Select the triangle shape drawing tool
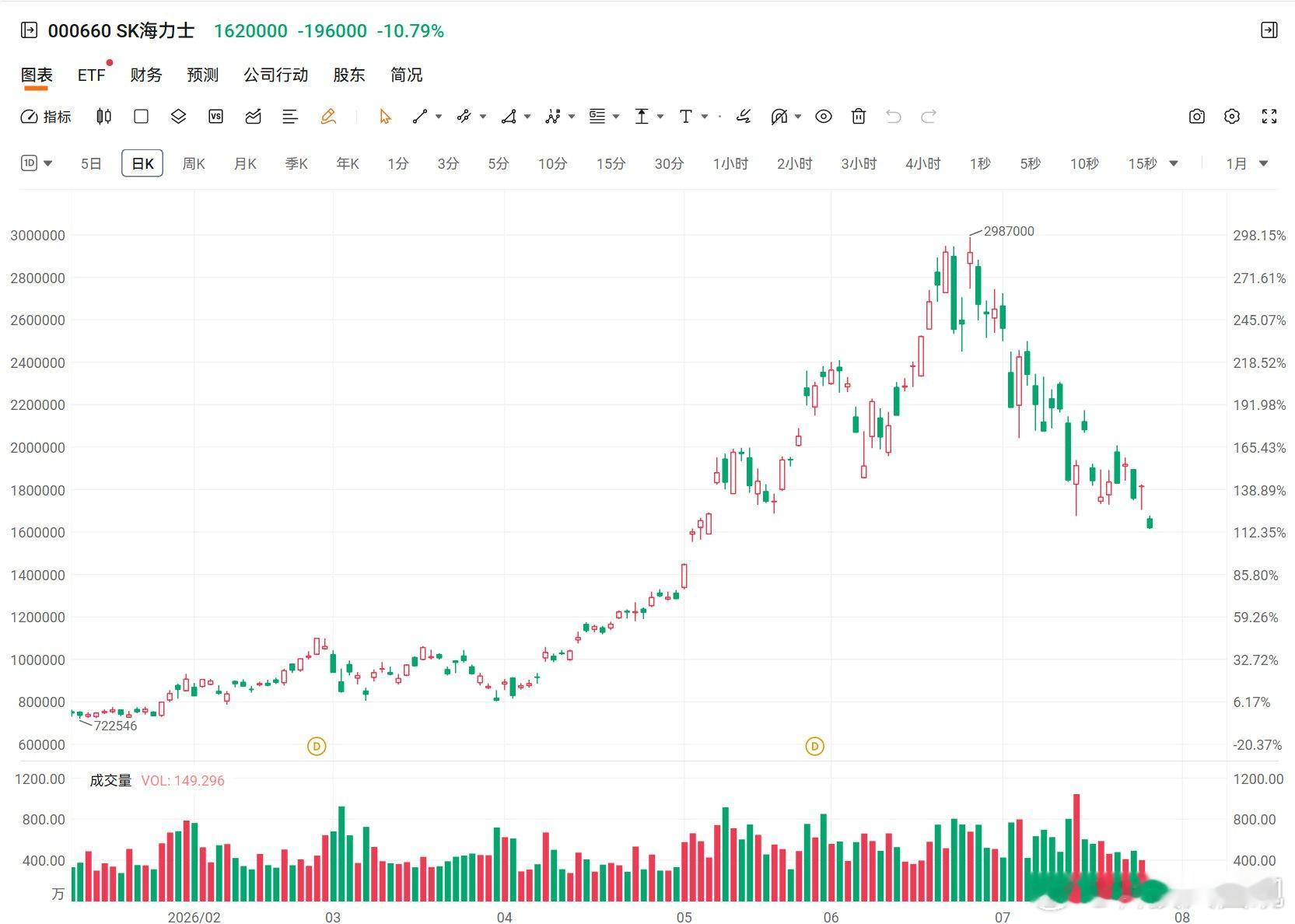Image resolution: width=1295 pixels, height=924 pixels. (x=509, y=117)
